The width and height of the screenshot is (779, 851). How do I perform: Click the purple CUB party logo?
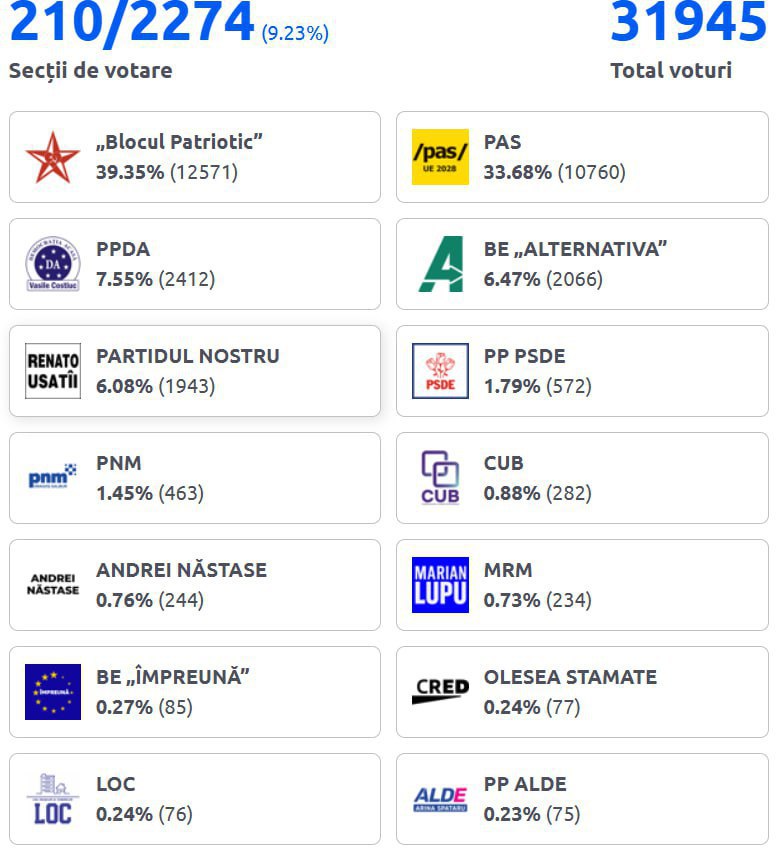[440, 478]
